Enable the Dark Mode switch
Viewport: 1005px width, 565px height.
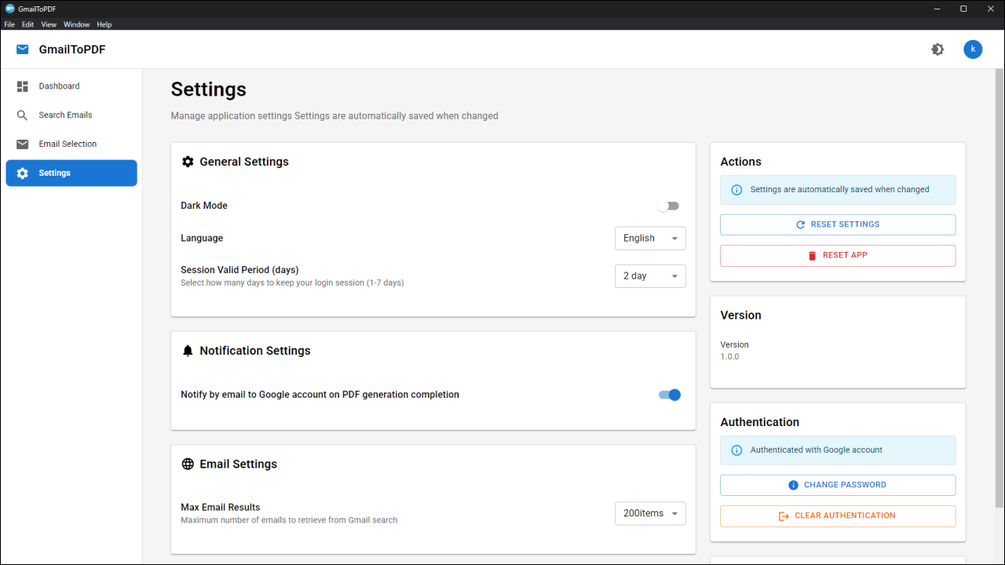pyautogui.click(x=668, y=206)
